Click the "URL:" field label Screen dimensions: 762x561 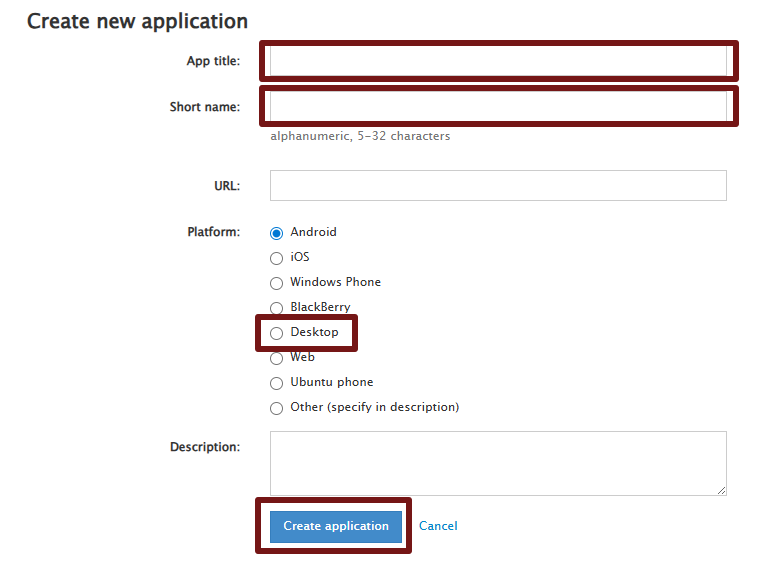pos(227,185)
